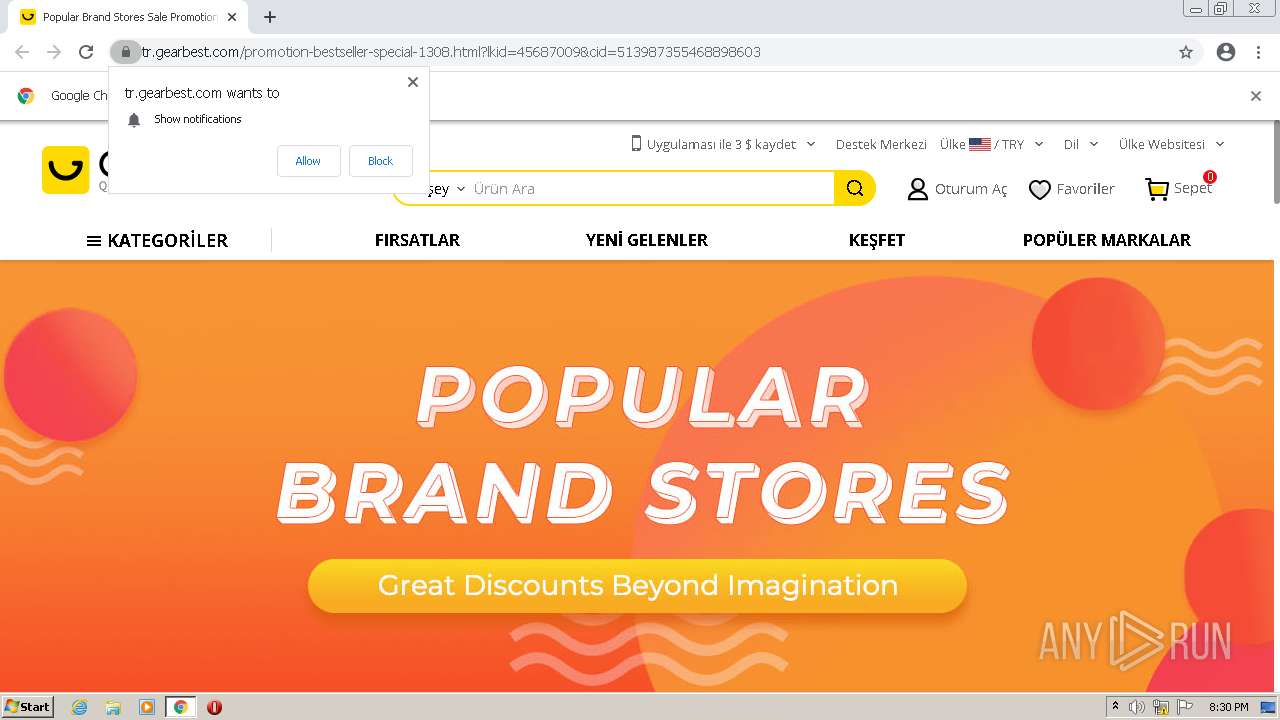Open the Chrome three-dot menu
The height and width of the screenshot is (720, 1280).
(x=1258, y=52)
